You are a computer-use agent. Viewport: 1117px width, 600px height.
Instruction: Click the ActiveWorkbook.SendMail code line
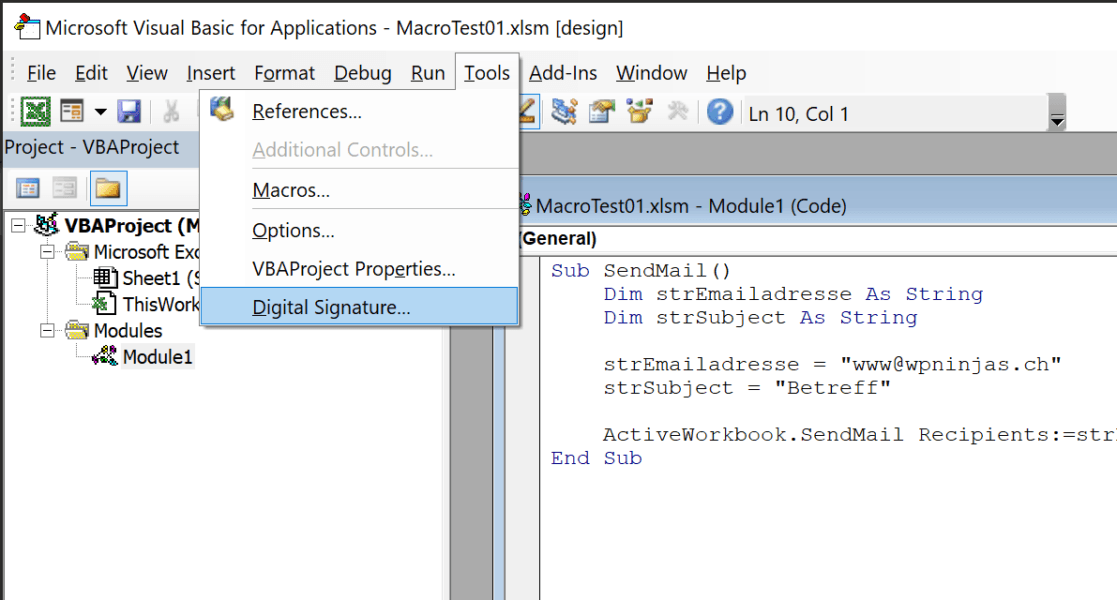pyautogui.click(x=860, y=435)
